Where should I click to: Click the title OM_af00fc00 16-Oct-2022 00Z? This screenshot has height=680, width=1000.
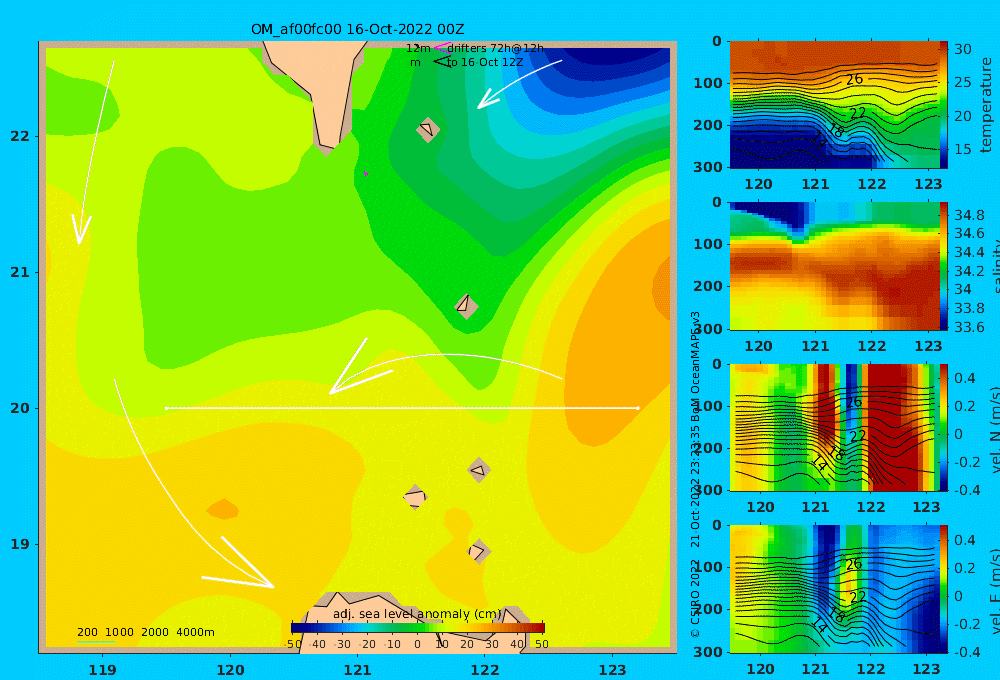tap(357, 29)
